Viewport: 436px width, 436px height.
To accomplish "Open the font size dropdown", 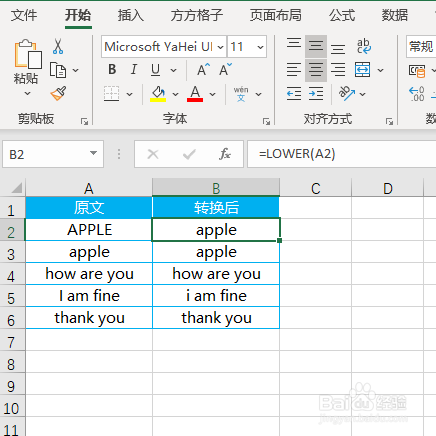I will [260, 47].
